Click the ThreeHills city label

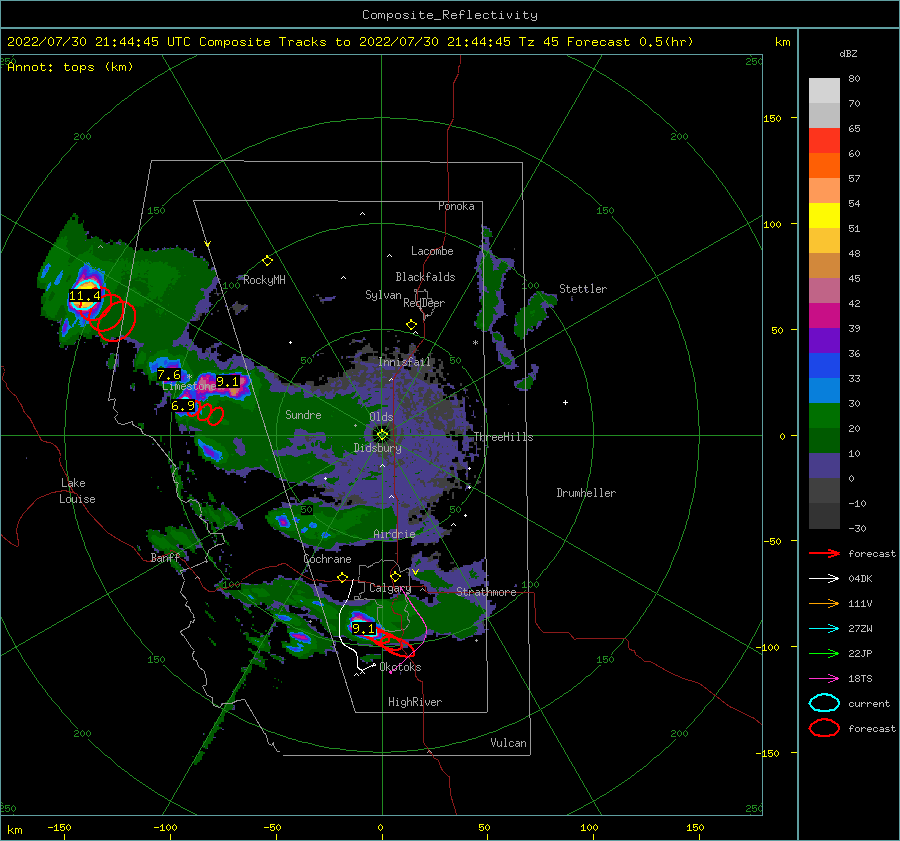coord(503,437)
